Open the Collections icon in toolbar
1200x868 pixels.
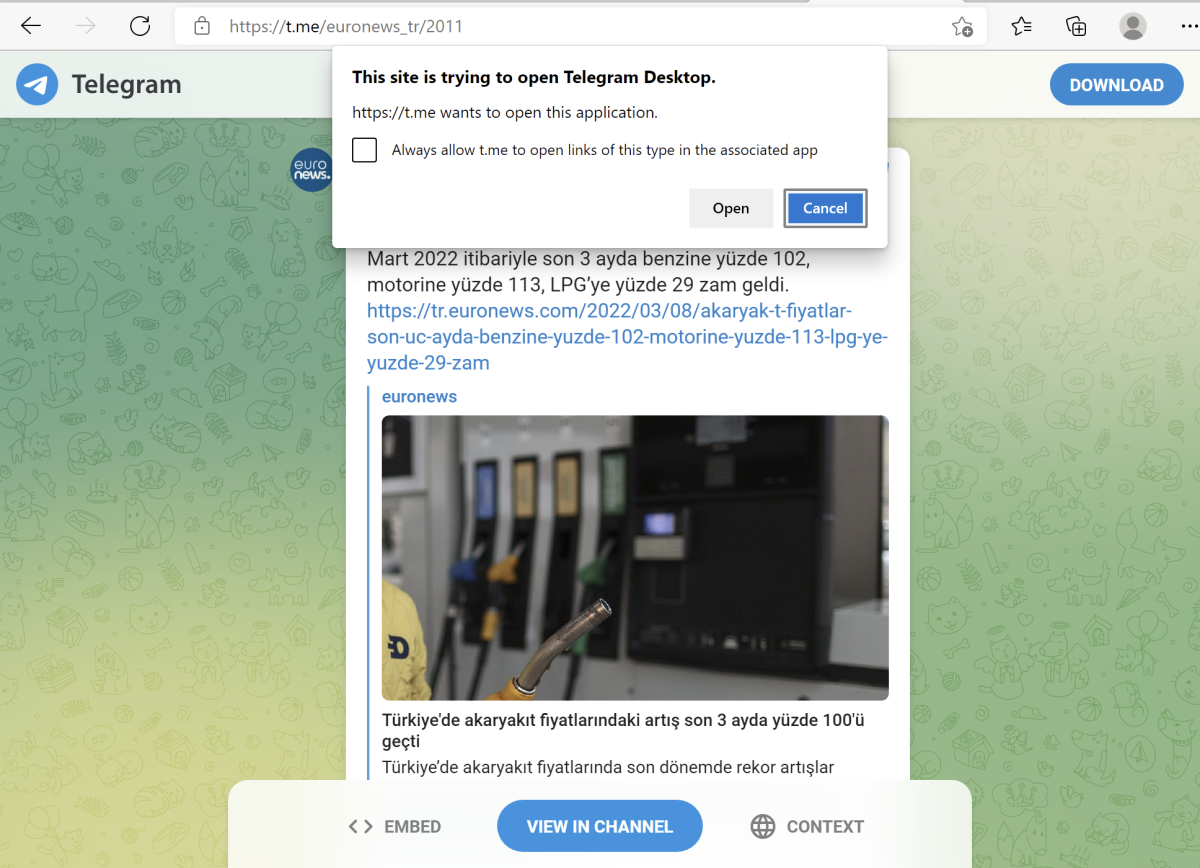click(x=1076, y=27)
